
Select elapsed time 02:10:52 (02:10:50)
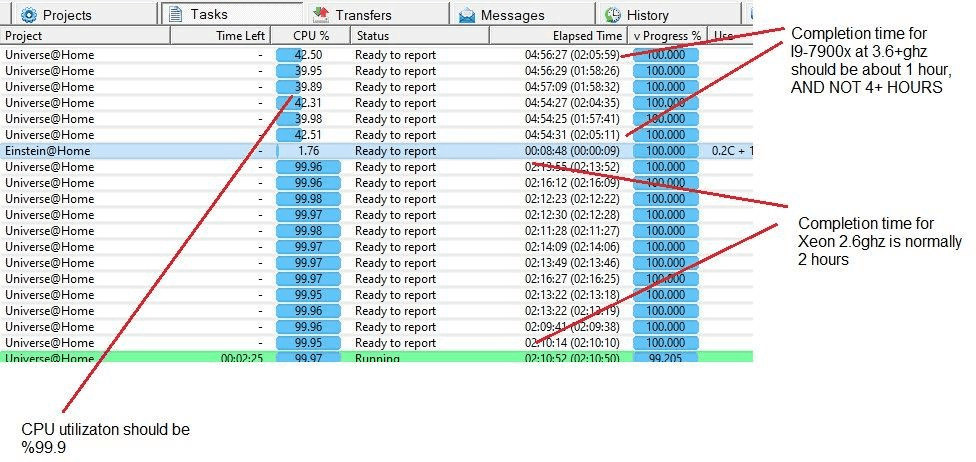(573, 358)
